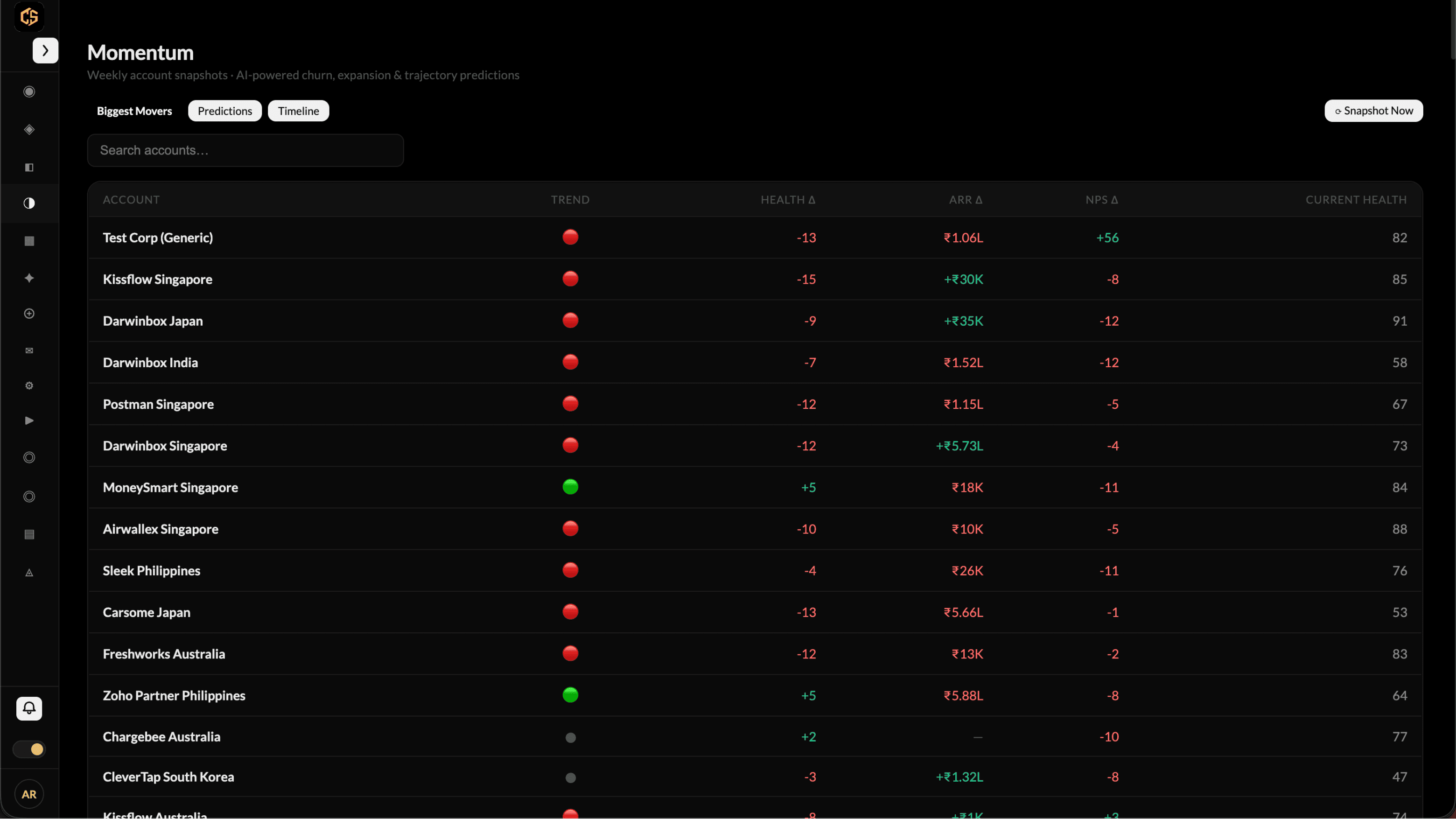Image resolution: width=1456 pixels, height=819 pixels.
Task: Open the Sleek Philippines account
Action: click(152, 571)
